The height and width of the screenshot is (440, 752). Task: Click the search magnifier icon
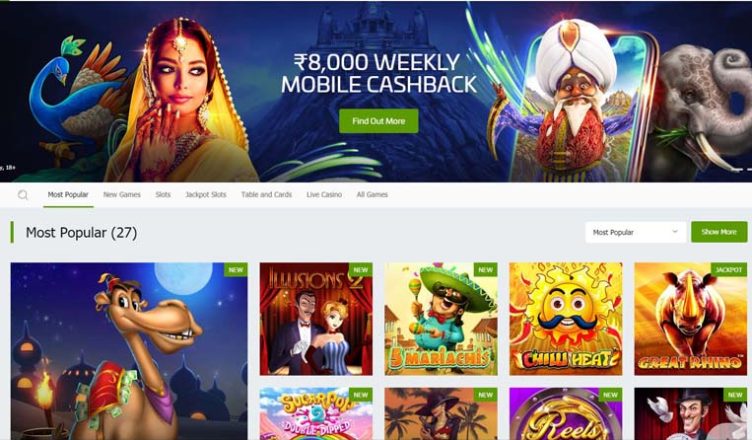[x=23, y=195]
